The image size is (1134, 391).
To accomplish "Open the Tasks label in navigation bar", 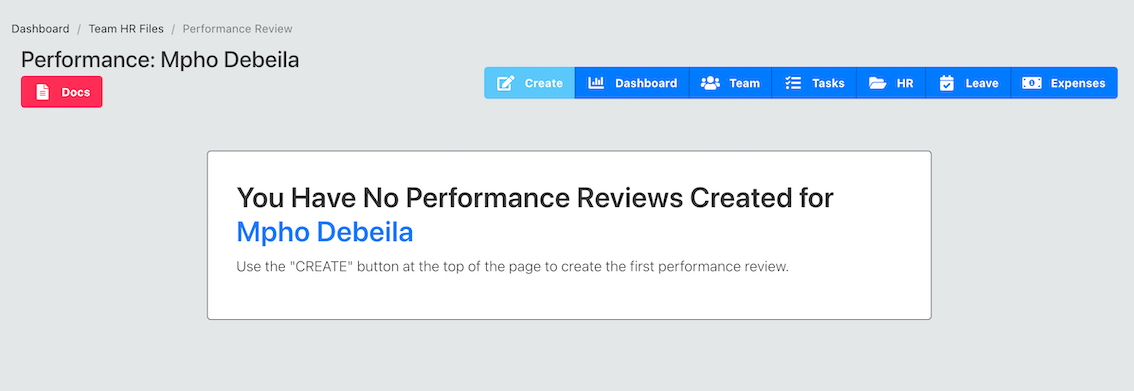I will [x=828, y=83].
